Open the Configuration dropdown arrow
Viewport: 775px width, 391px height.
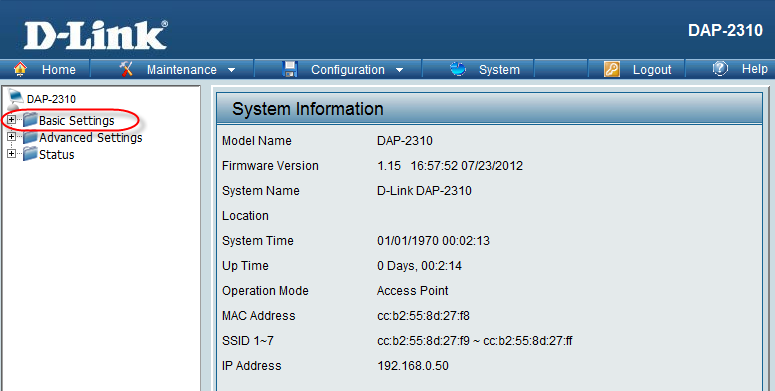point(399,70)
